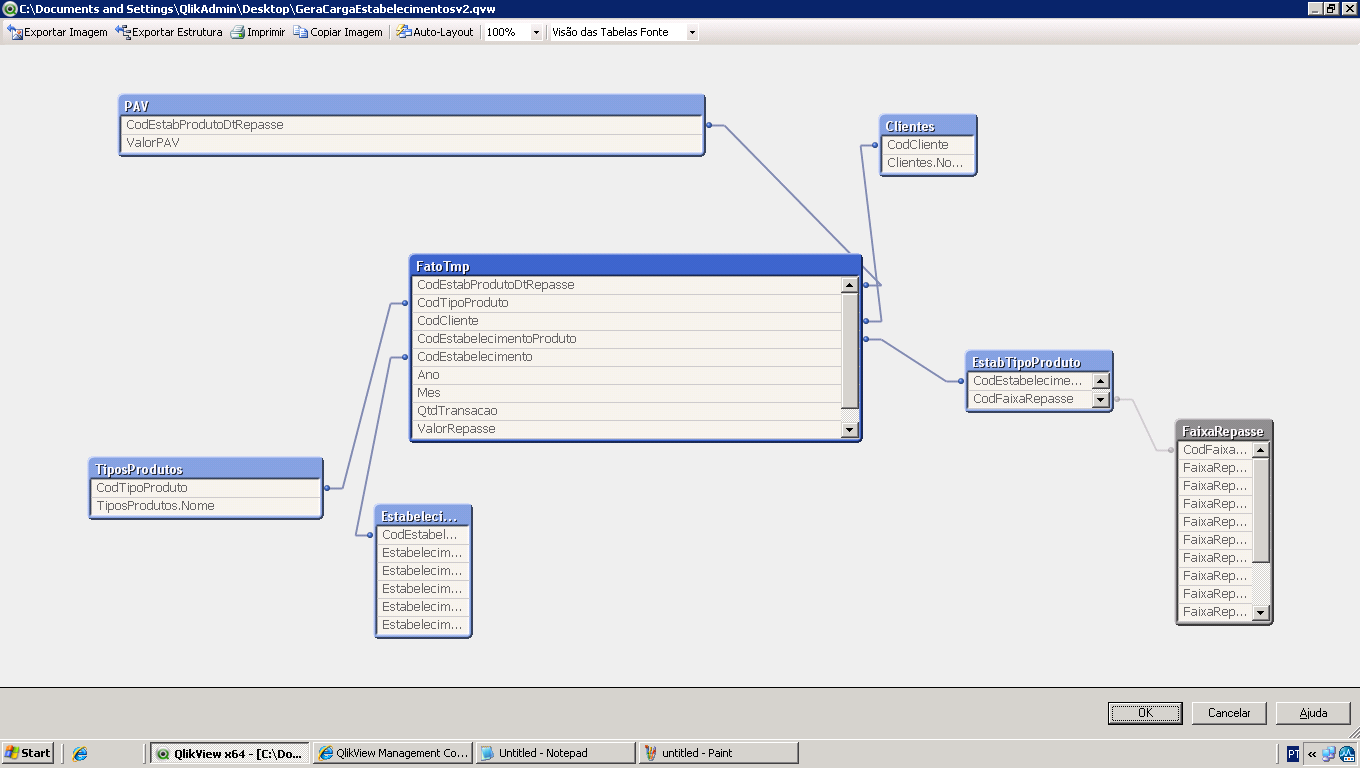
Task: Click ValorRepasse field
Action: tap(627, 429)
